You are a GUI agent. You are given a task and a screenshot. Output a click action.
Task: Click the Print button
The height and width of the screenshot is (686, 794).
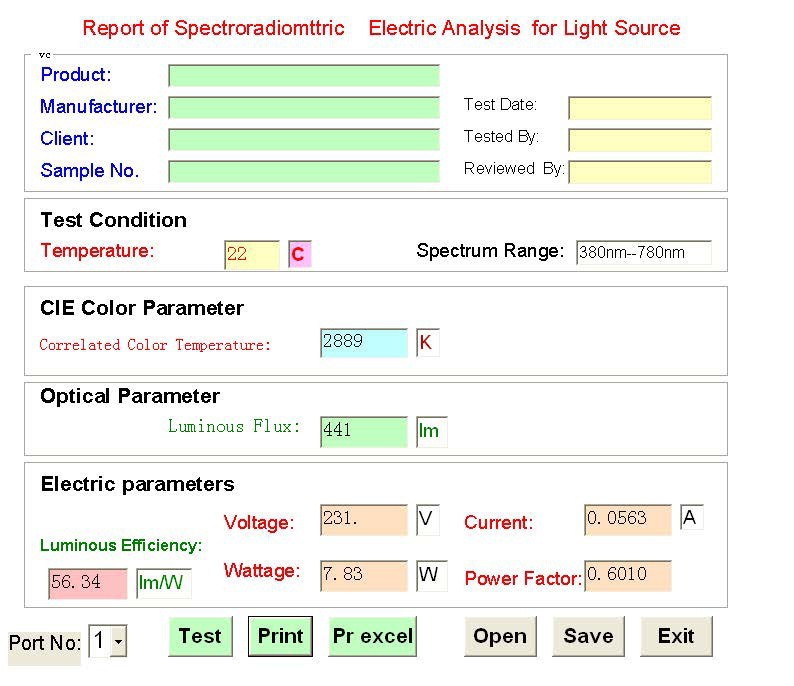(280, 636)
